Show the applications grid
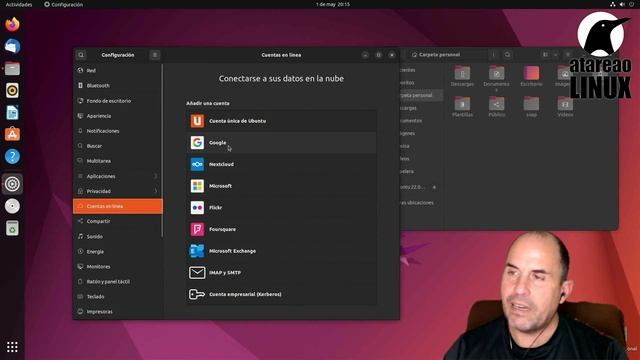 12,347
